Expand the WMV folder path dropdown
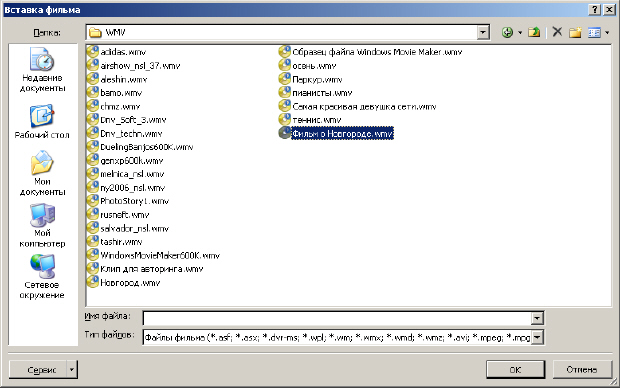 (482, 32)
